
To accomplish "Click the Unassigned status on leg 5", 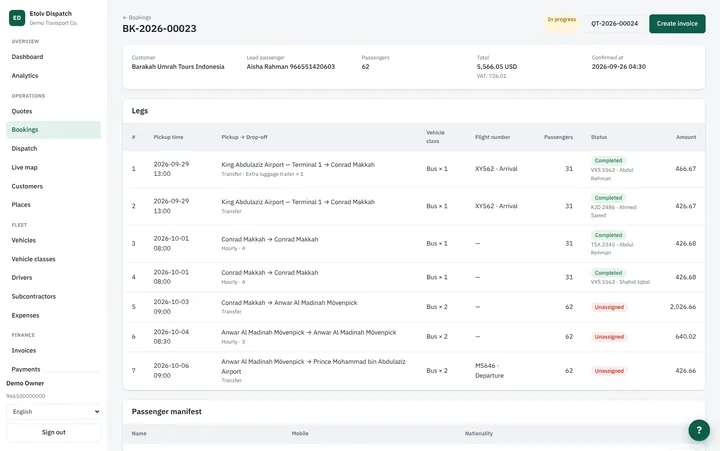I will tap(609, 307).
